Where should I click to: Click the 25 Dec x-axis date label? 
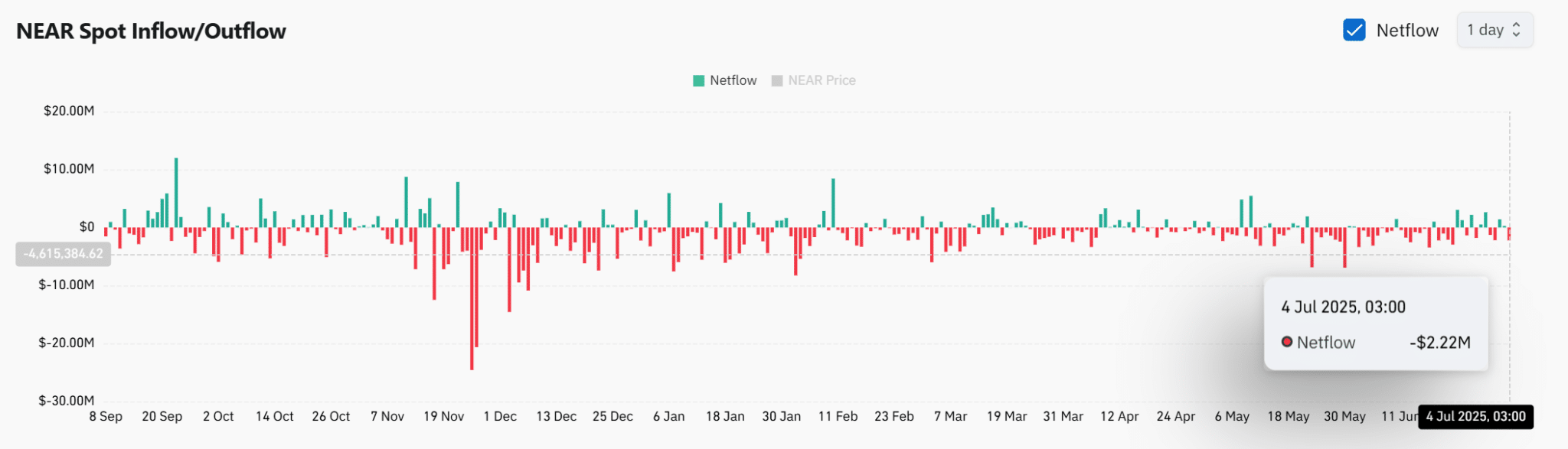click(612, 417)
